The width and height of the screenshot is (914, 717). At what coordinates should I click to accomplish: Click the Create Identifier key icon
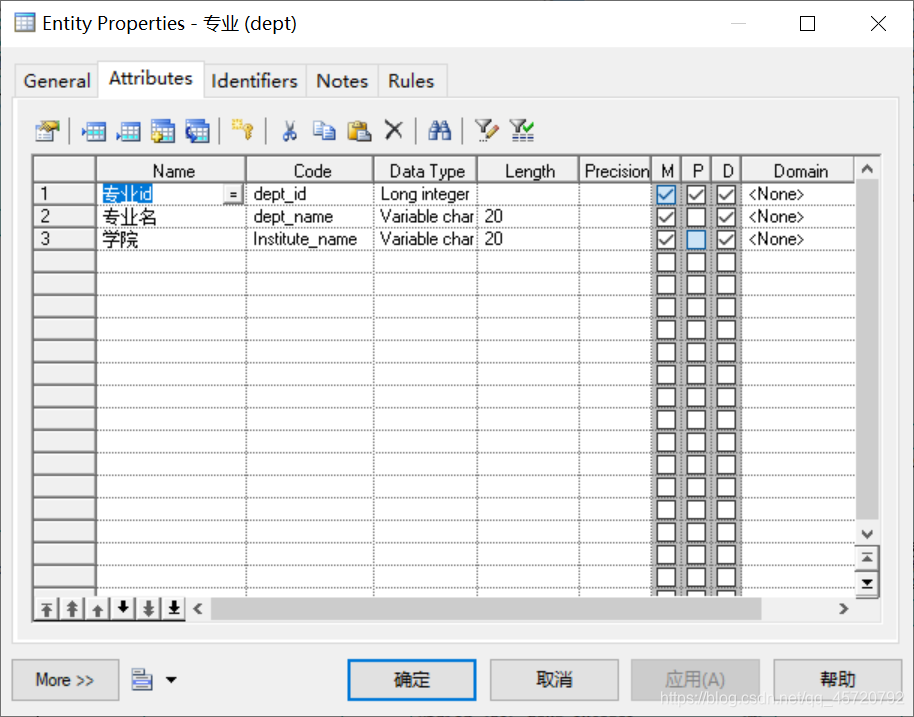click(242, 129)
